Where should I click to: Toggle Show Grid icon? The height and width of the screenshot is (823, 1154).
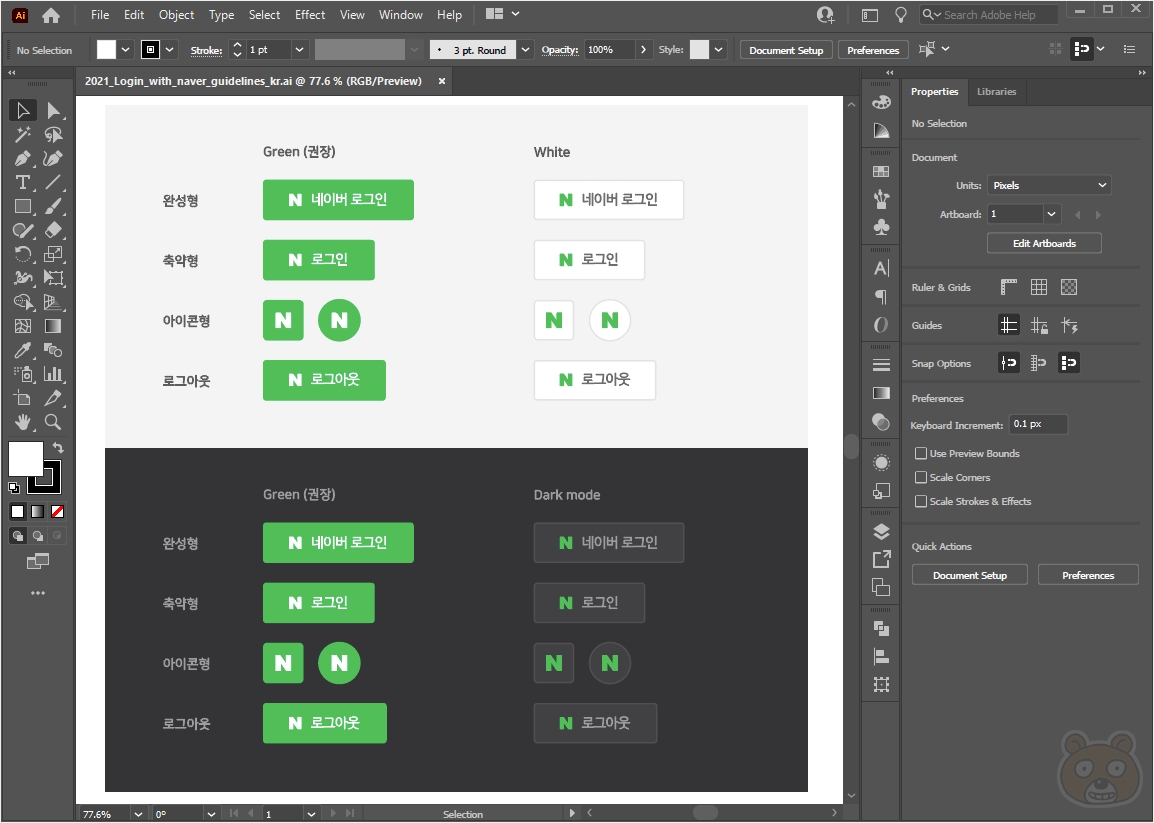tap(1038, 287)
